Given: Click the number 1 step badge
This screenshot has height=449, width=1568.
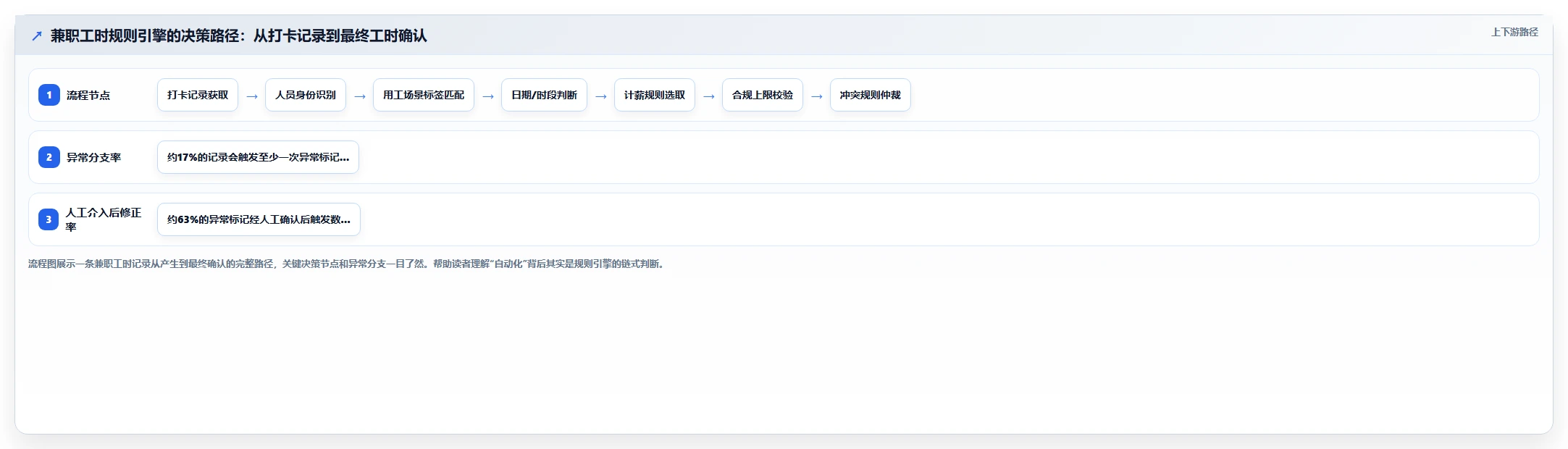Looking at the screenshot, I should pyautogui.click(x=49, y=95).
